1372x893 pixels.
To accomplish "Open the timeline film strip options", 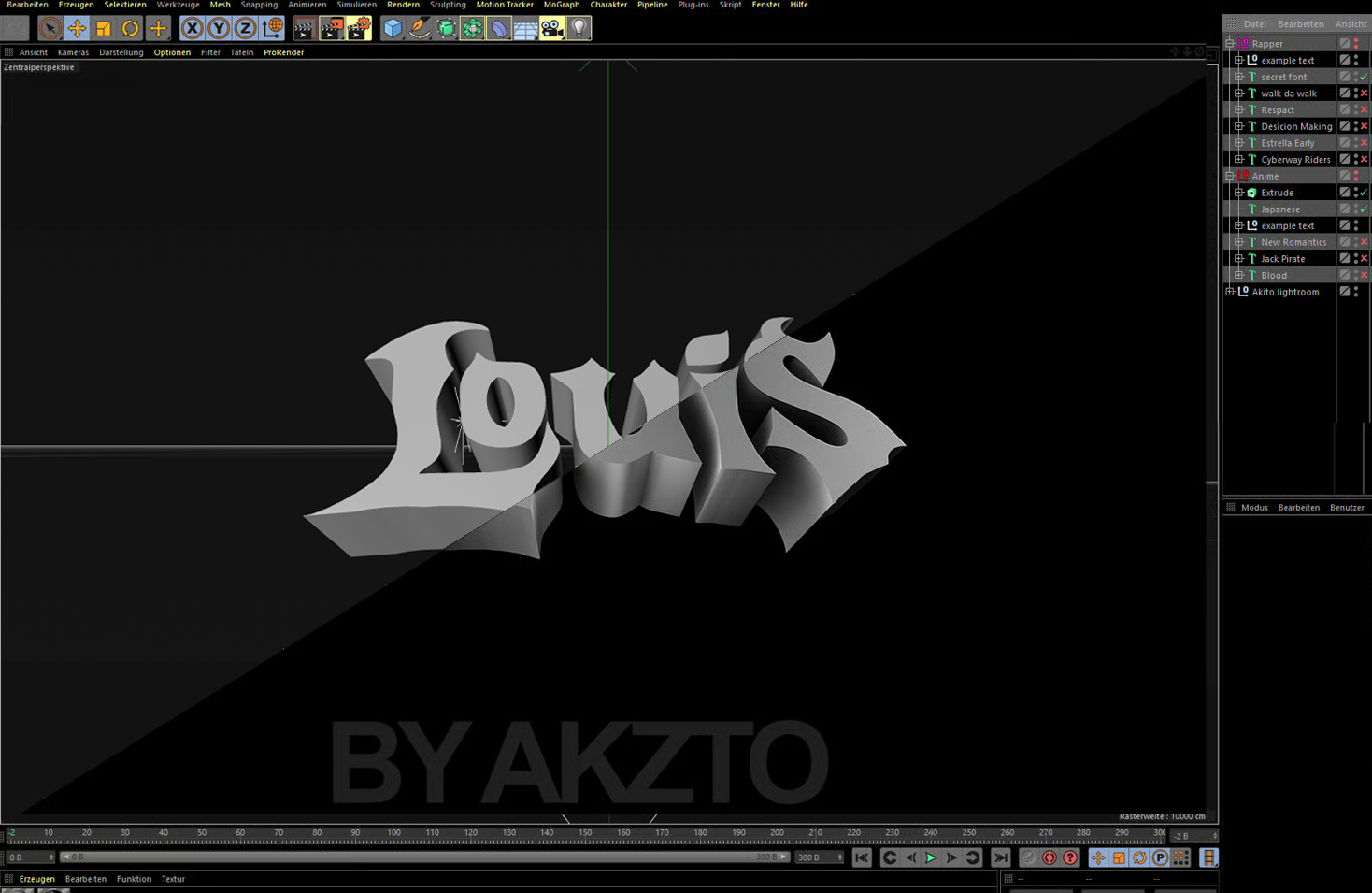I will tap(1208, 857).
